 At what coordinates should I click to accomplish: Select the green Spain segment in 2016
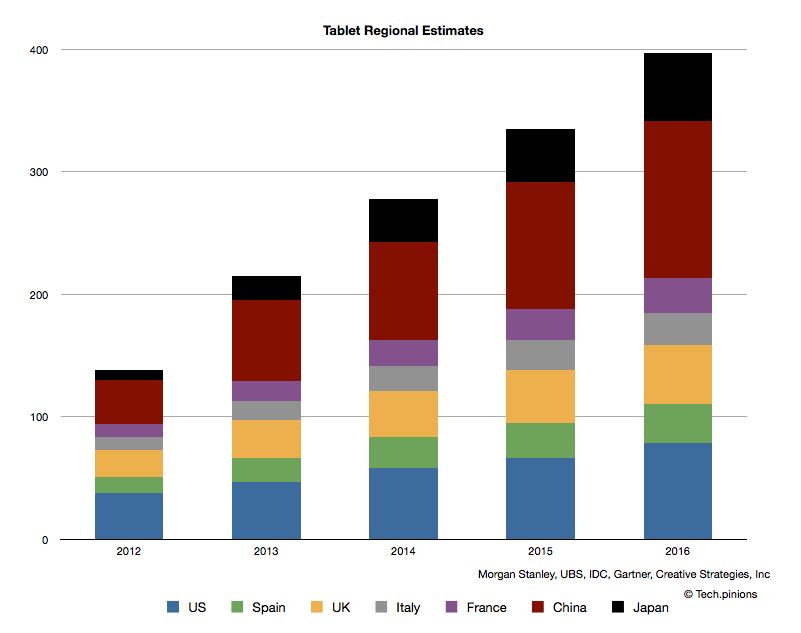(x=677, y=424)
